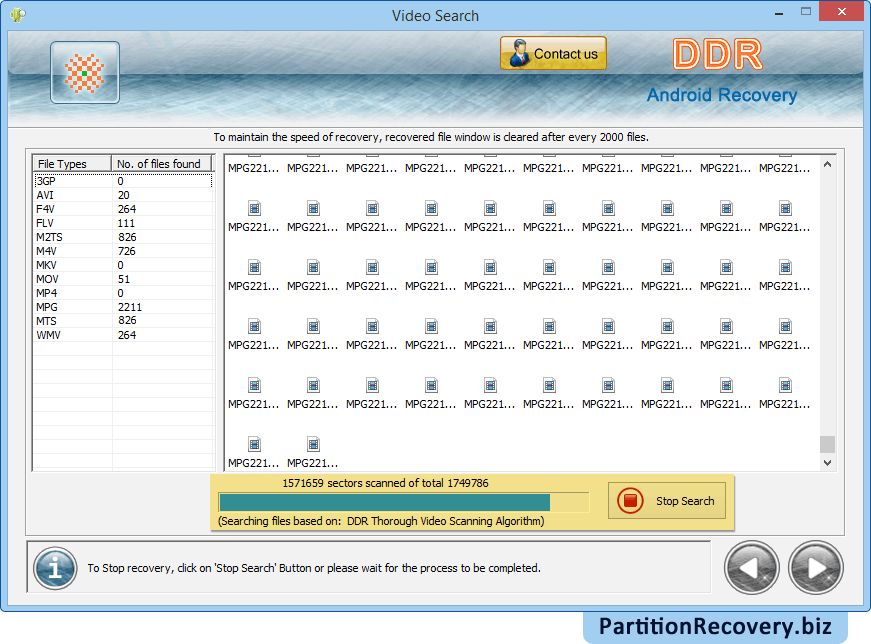Click the count 51 for MOV
The width and height of the screenshot is (871, 644).
[x=123, y=279]
